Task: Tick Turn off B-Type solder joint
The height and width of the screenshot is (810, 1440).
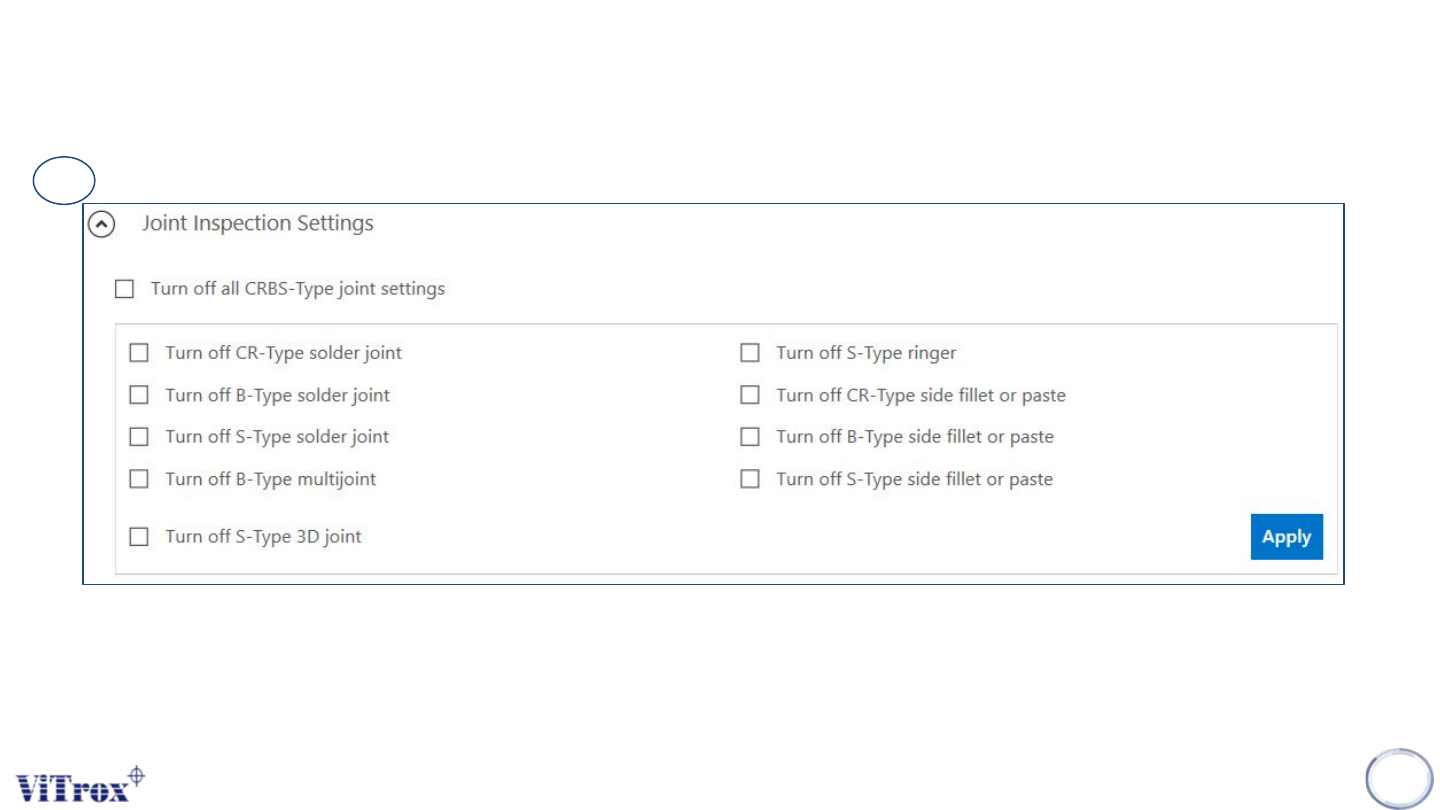Action: click(x=139, y=395)
